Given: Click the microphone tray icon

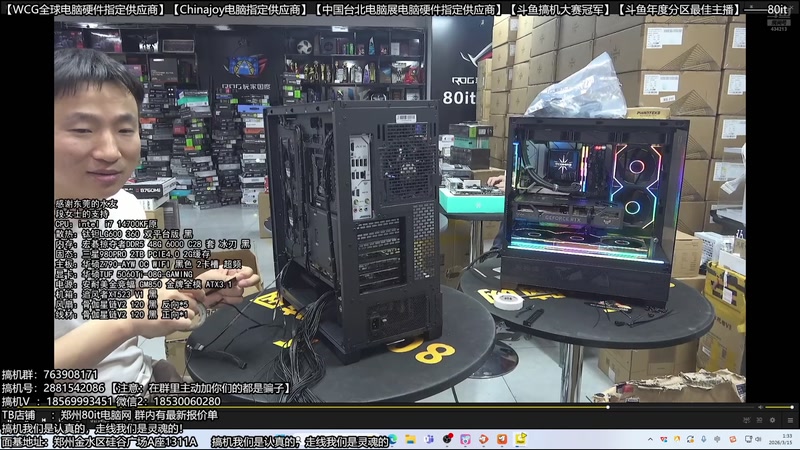Looking at the screenshot, I should pos(704,439).
